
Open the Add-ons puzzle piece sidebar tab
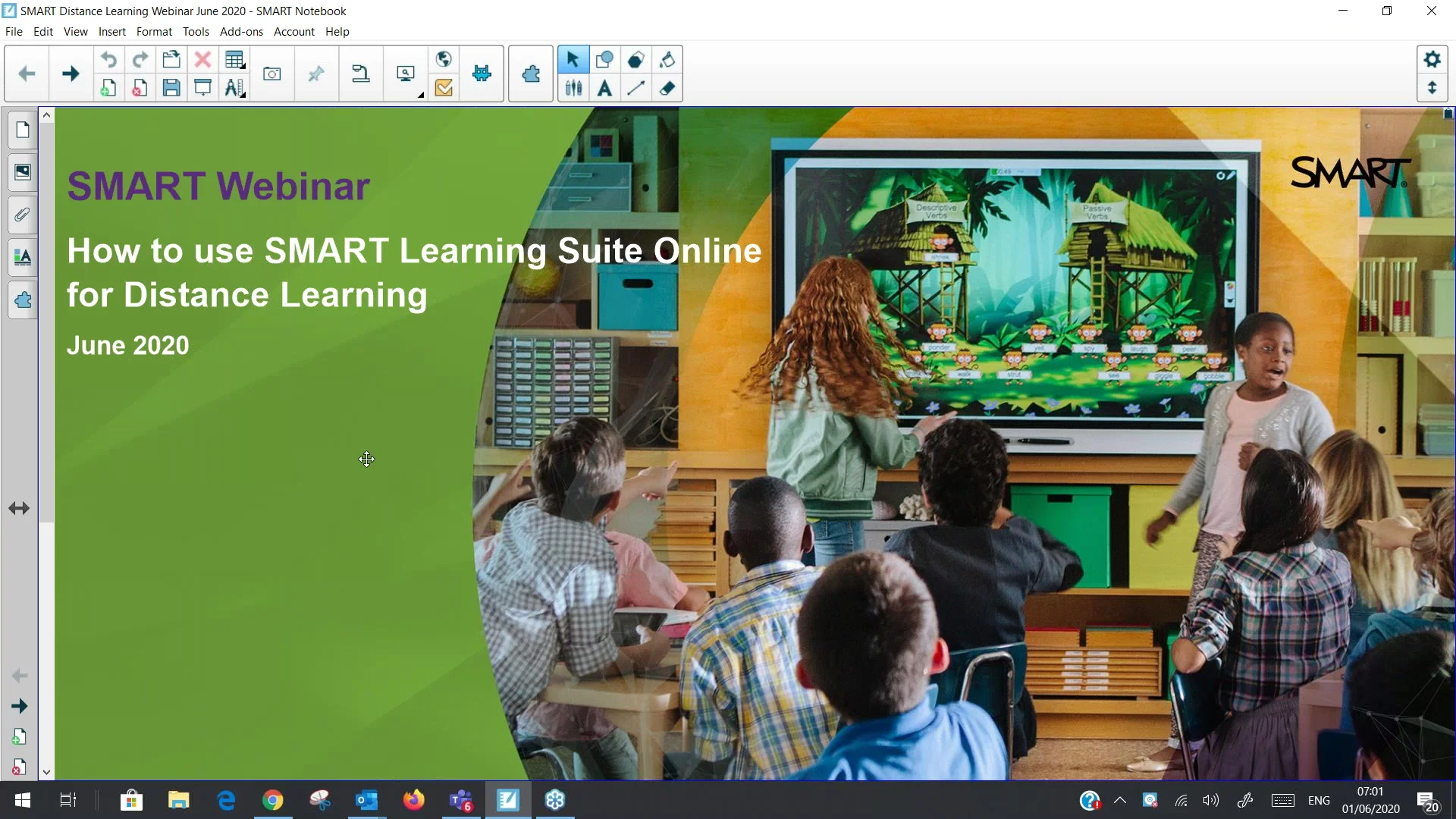[23, 300]
